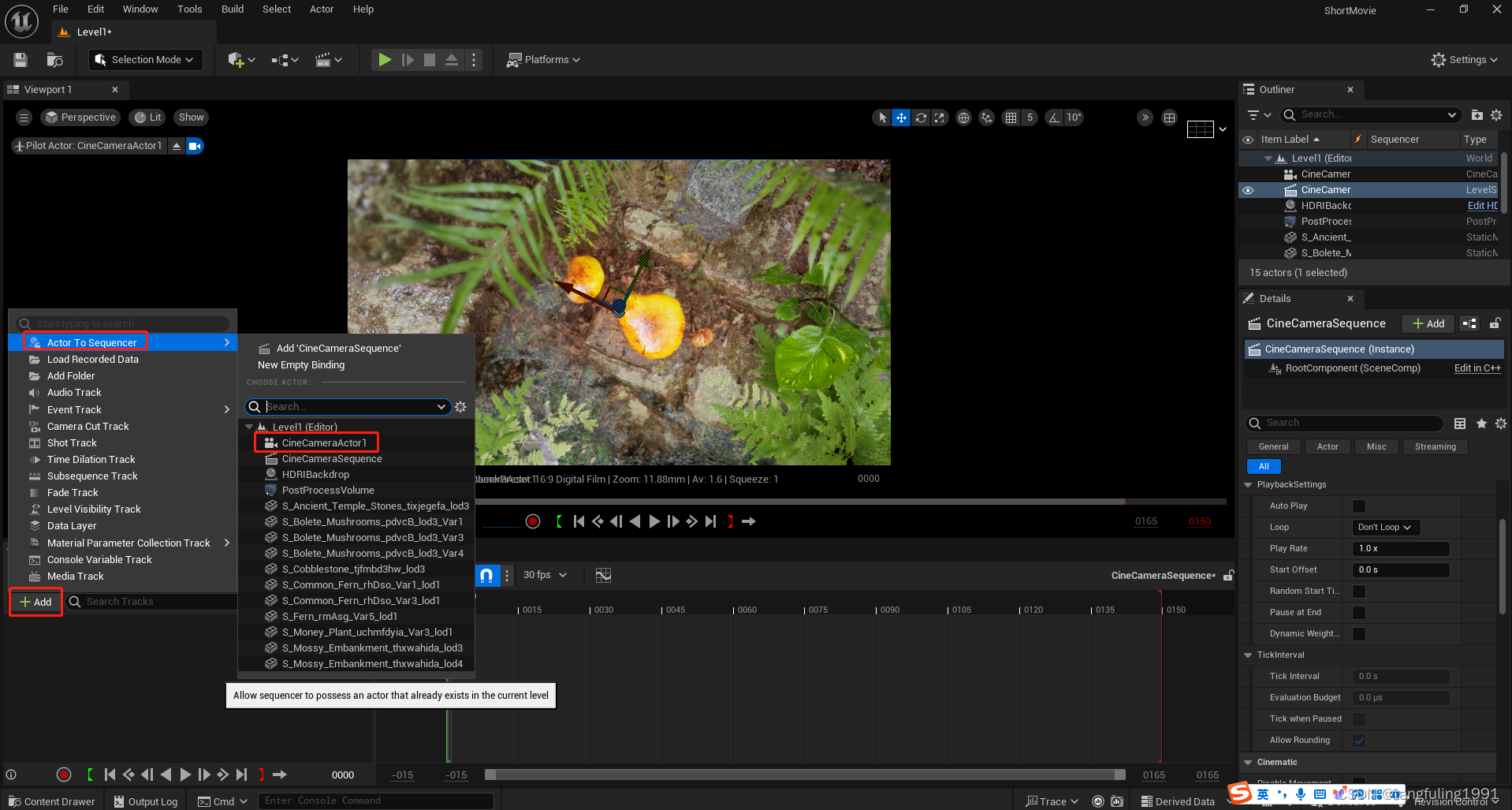Viewport: 1512px width, 810px height.
Task: Click the Details lock icon
Action: [x=1495, y=323]
